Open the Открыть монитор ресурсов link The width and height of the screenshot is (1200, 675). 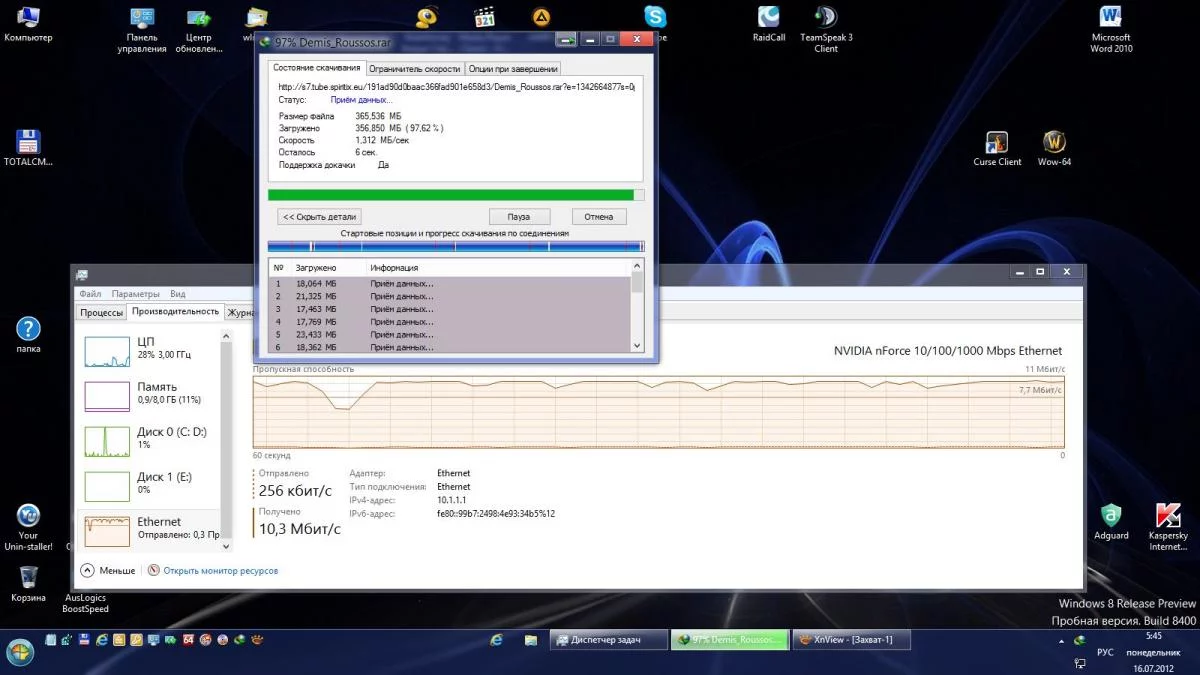pos(220,571)
